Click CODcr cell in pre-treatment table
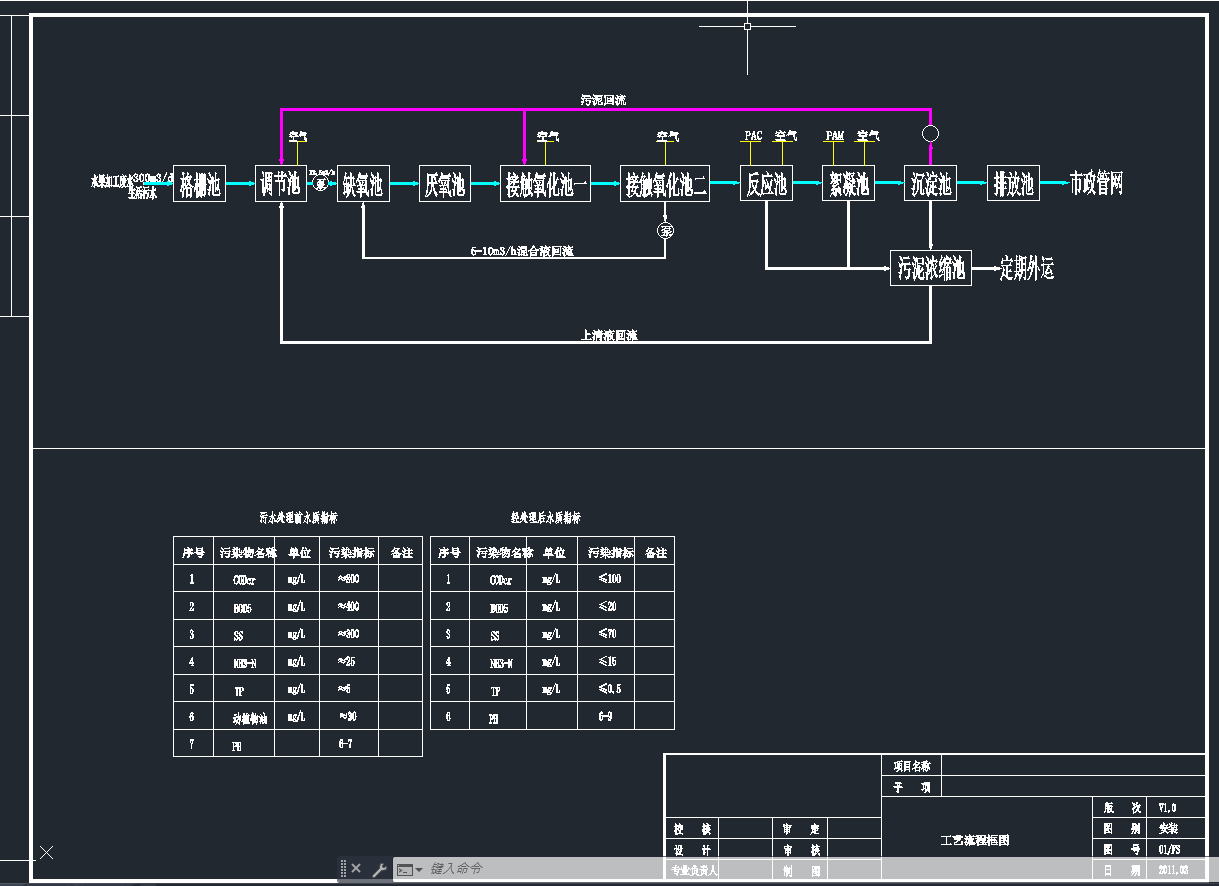1219x886 pixels. tap(244, 579)
